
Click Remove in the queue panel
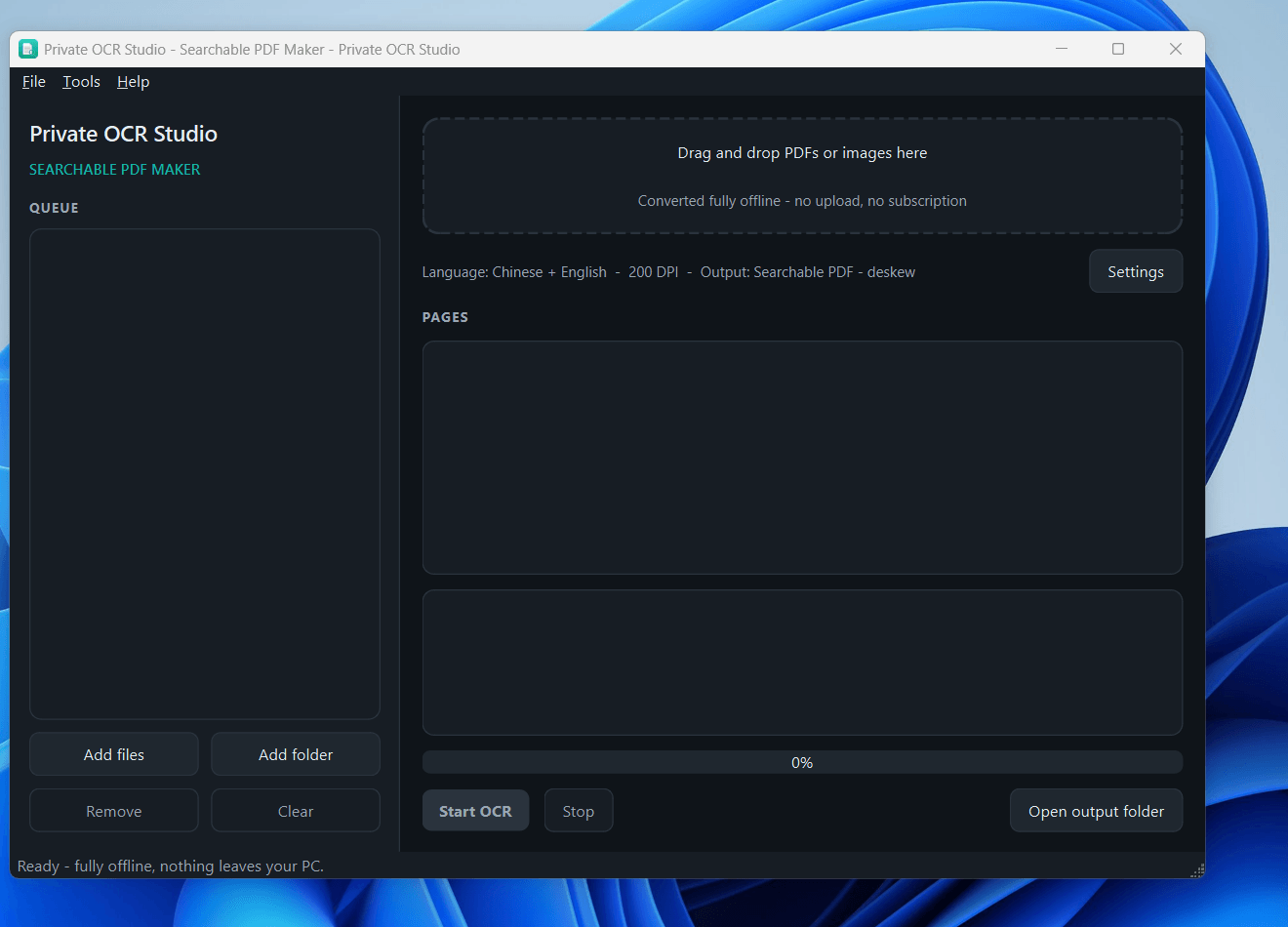[114, 811]
